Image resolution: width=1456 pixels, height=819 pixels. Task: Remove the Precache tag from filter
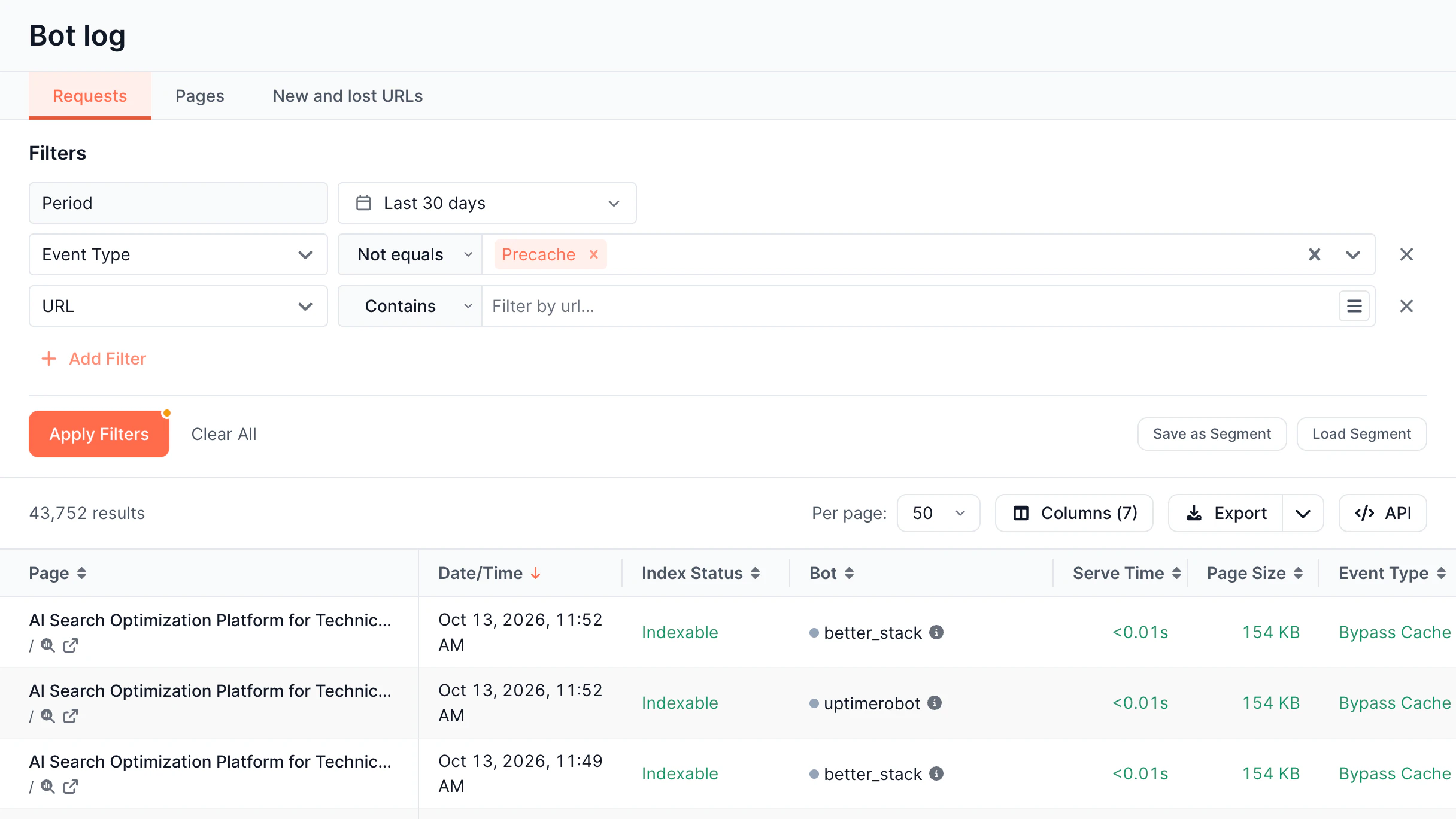pyautogui.click(x=593, y=254)
